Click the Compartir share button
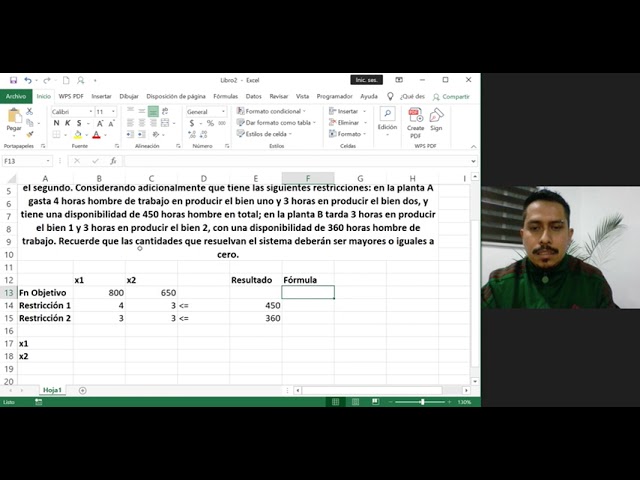This screenshot has height=480, width=640. [451, 97]
